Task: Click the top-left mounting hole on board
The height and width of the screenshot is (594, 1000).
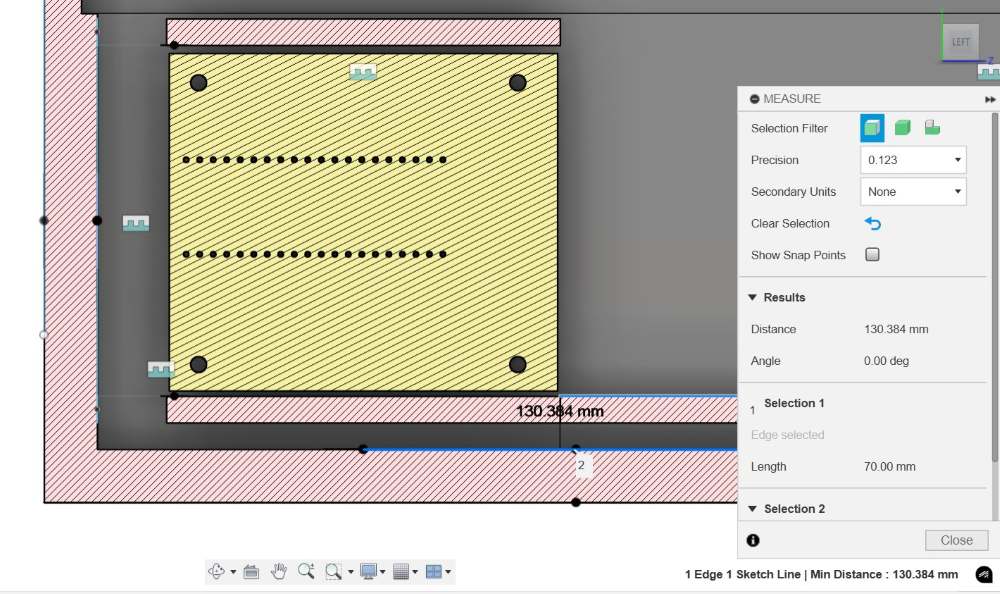Action: click(198, 82)
